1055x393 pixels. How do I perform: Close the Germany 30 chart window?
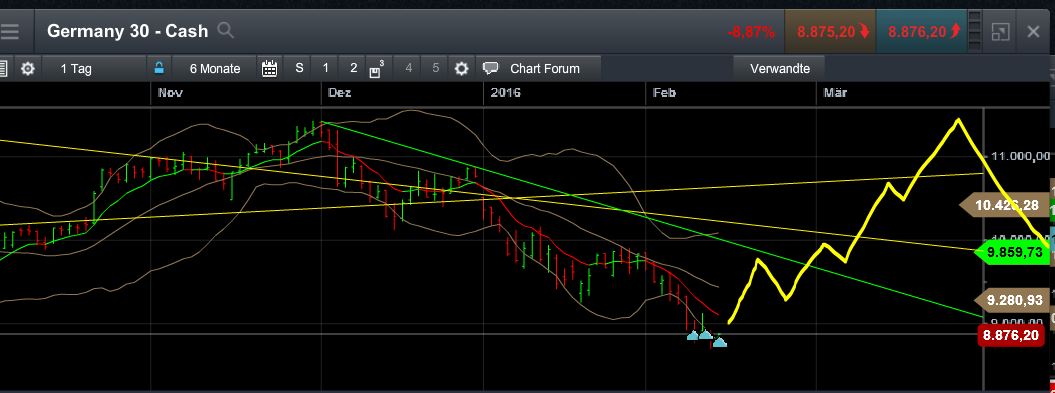click(x=1033, y=32)
